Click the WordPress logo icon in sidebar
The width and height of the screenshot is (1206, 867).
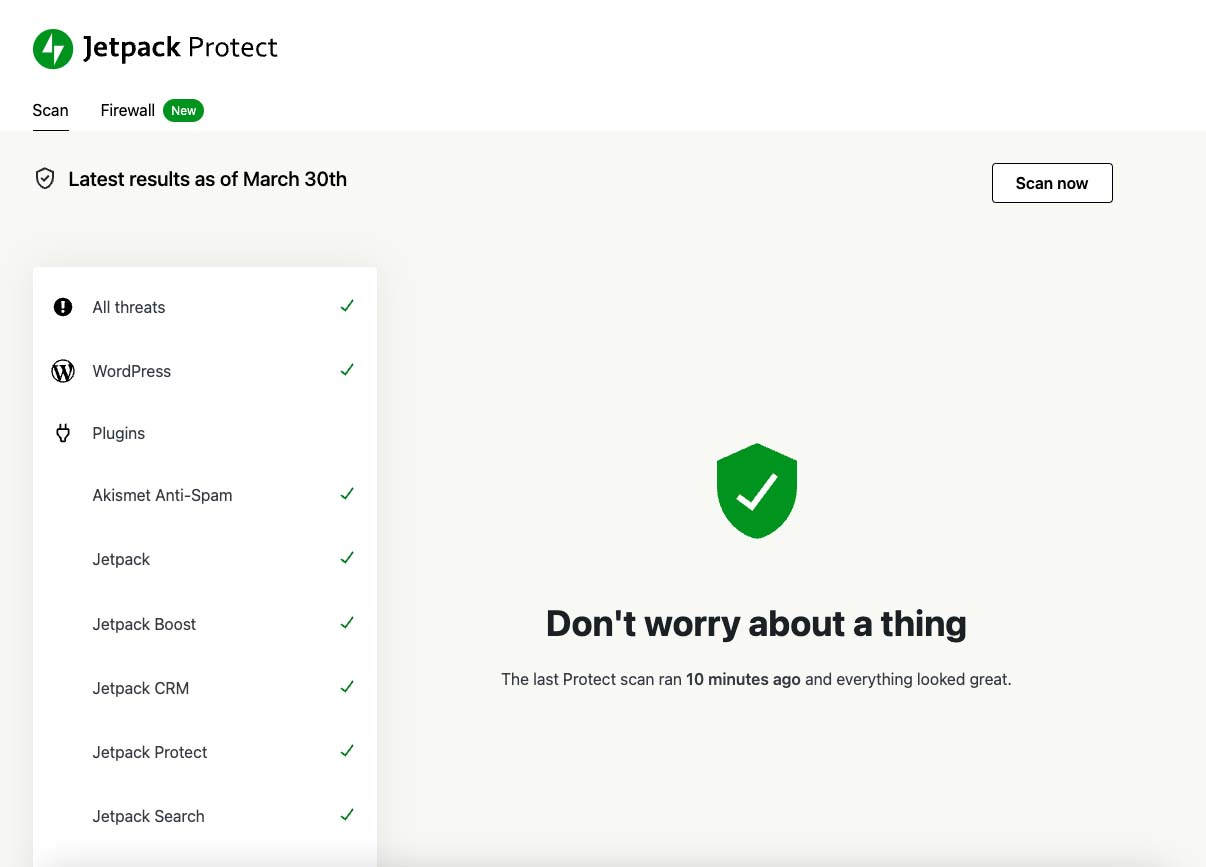click(63, 371)
